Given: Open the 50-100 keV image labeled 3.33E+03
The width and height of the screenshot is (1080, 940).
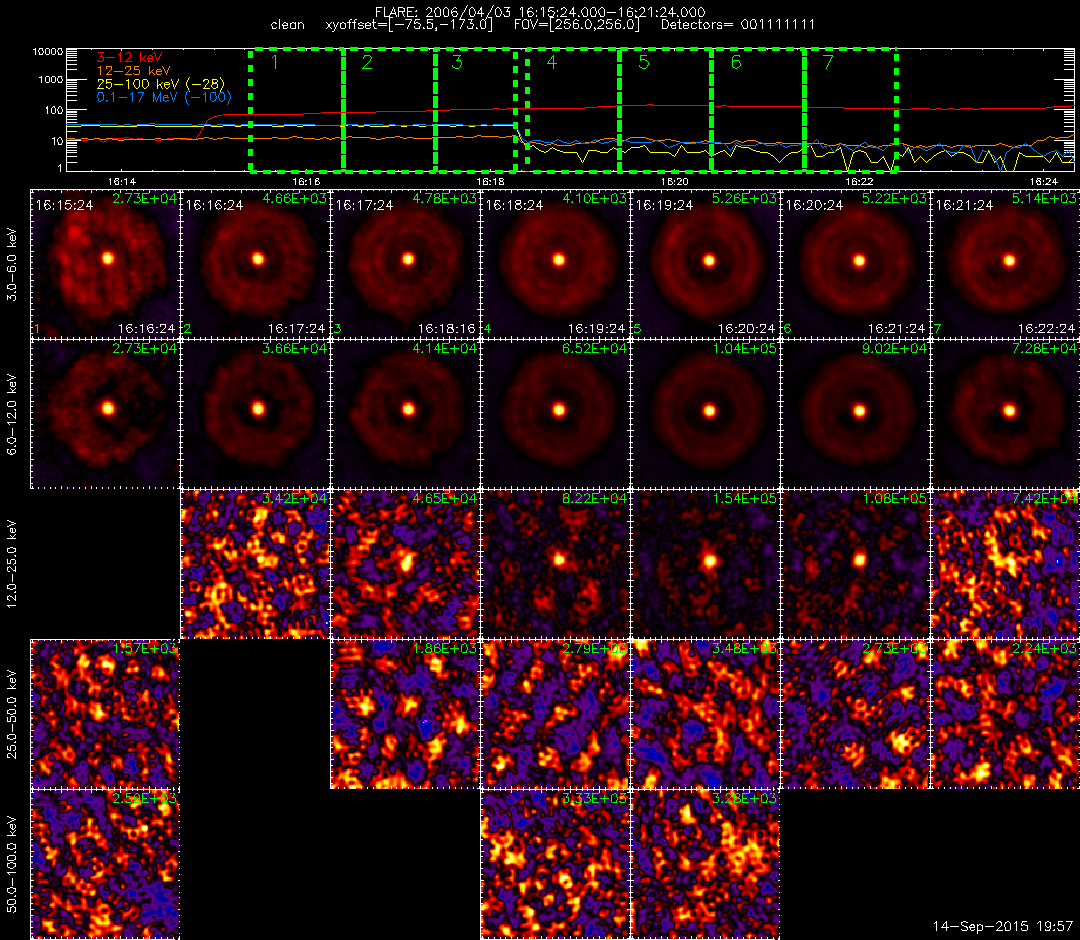Looking at the screenshot, I should pos(555,865).
